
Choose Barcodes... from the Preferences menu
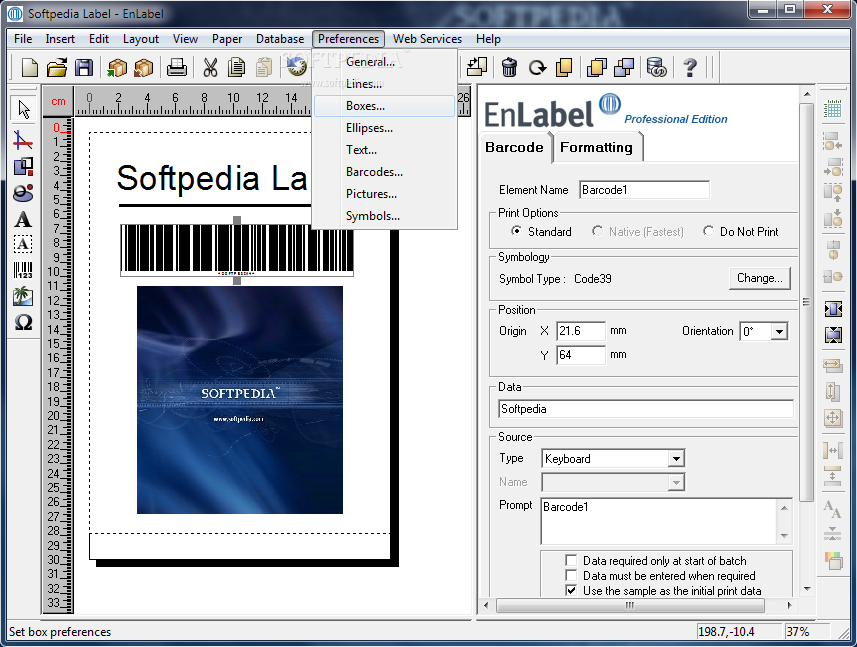(384, 172)
